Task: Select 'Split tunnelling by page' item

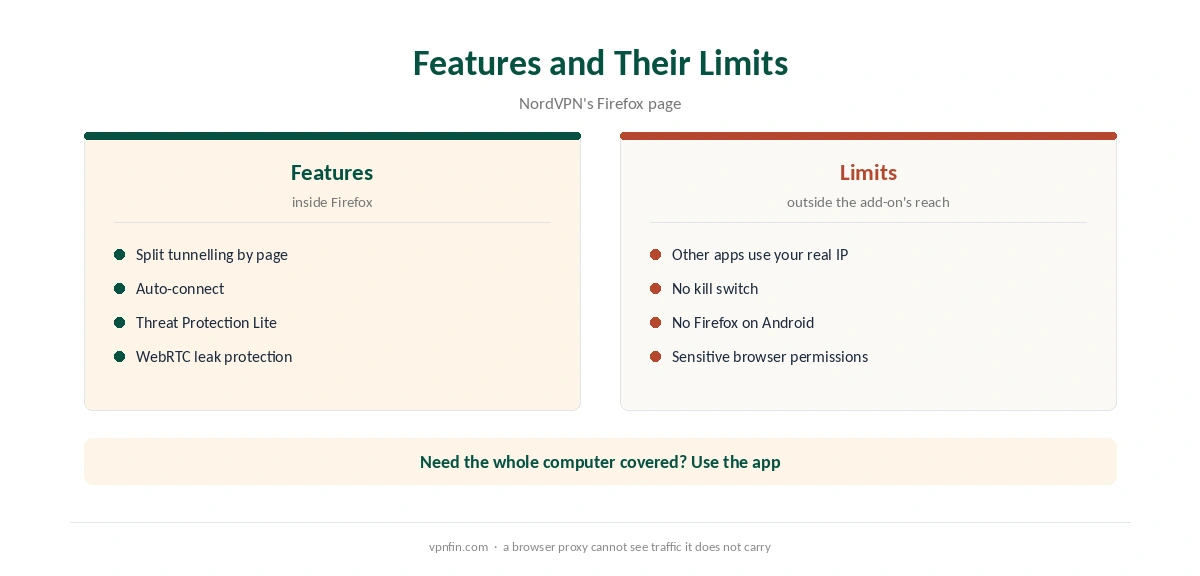Action: tap(212, 254)
